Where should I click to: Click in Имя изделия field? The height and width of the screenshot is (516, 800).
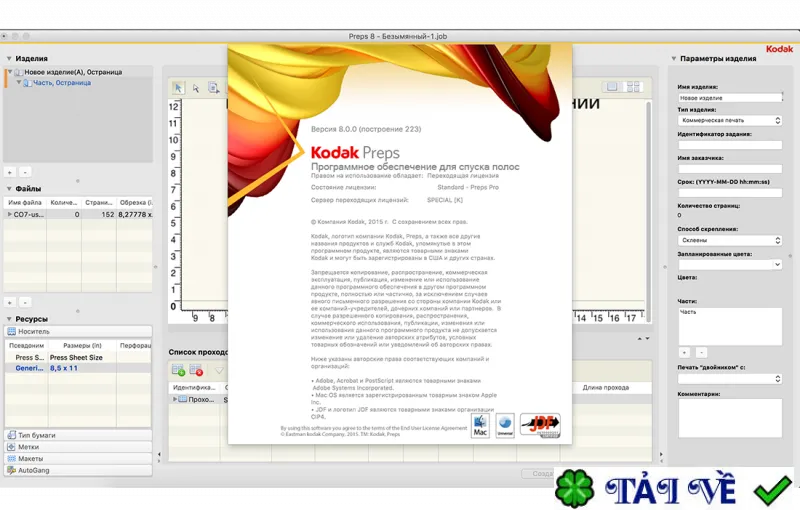click(x=730, y=97)
